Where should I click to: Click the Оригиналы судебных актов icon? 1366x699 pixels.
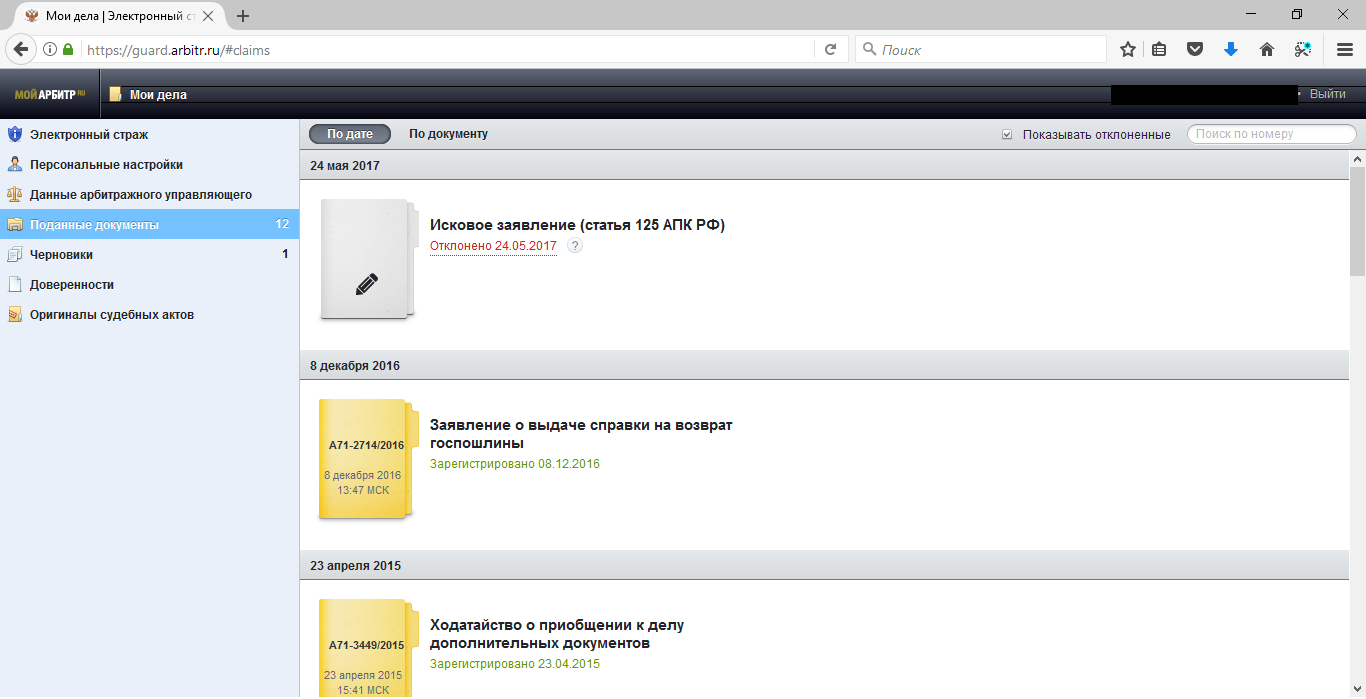pos(14,314)
